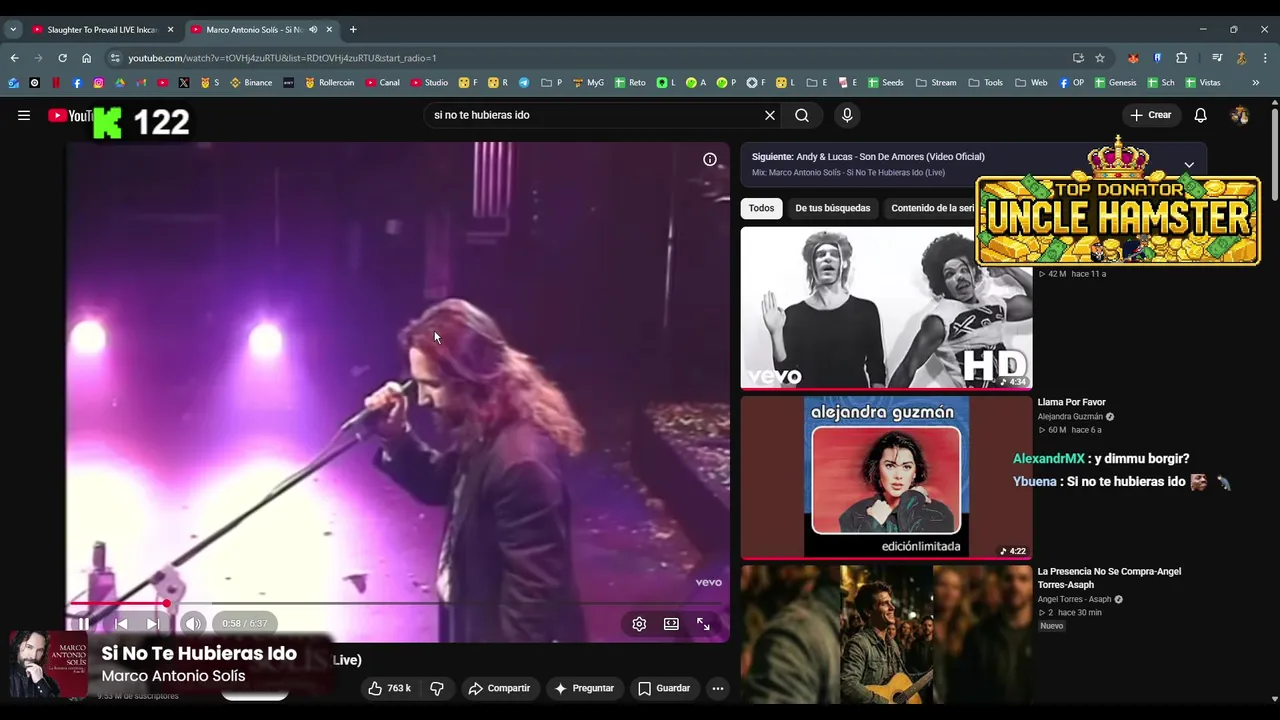1280x720 pixels.
Task: Go back in browser history
Action: point(14,58)
